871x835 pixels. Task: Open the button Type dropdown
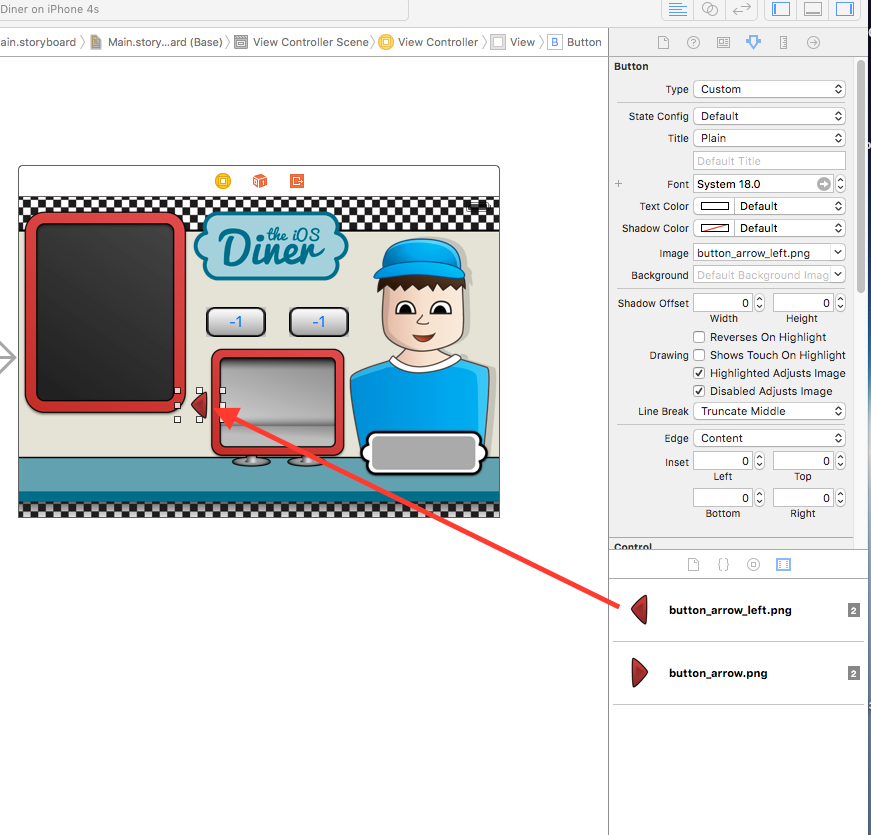(x=769, y=89)
